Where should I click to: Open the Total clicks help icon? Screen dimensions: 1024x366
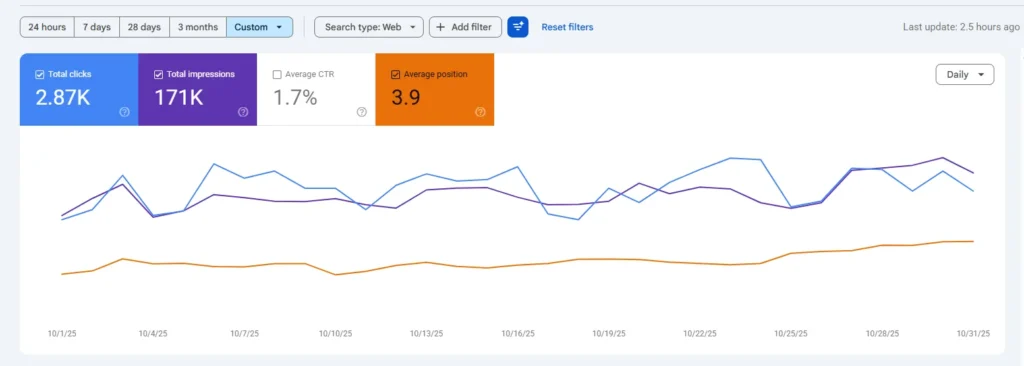click(125, 112)
